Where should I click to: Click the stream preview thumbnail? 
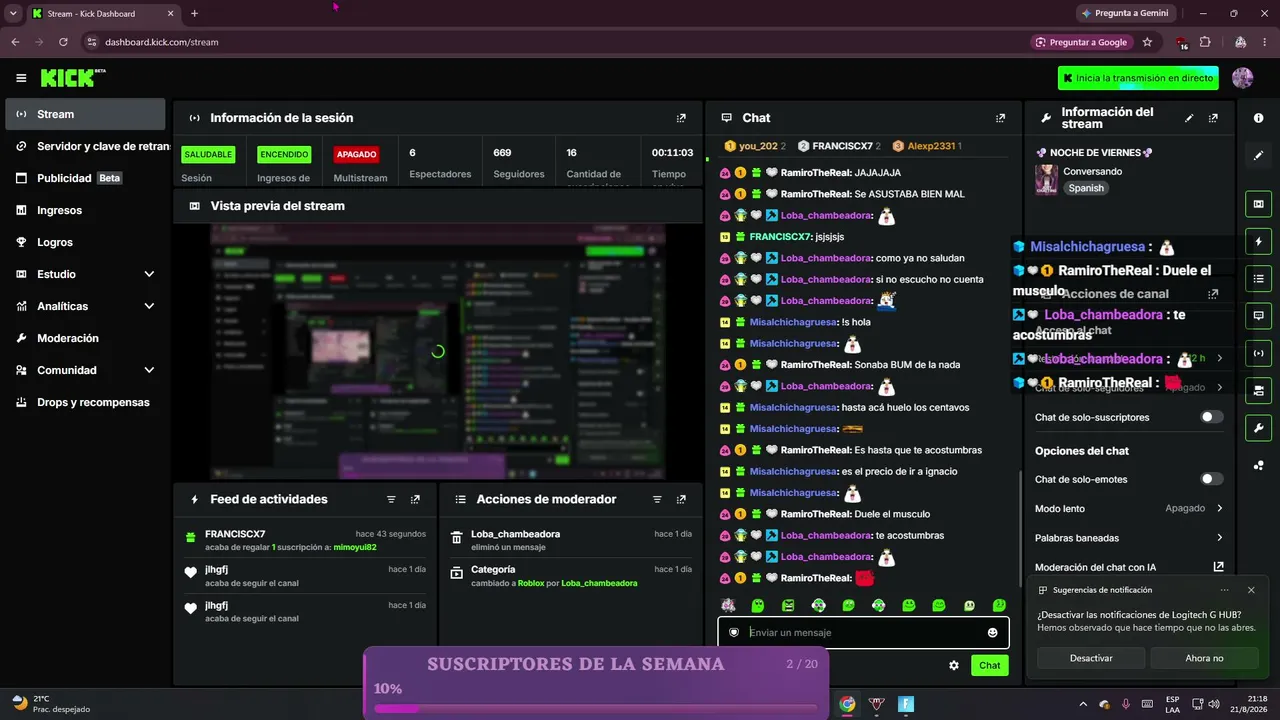pos(437,351)
